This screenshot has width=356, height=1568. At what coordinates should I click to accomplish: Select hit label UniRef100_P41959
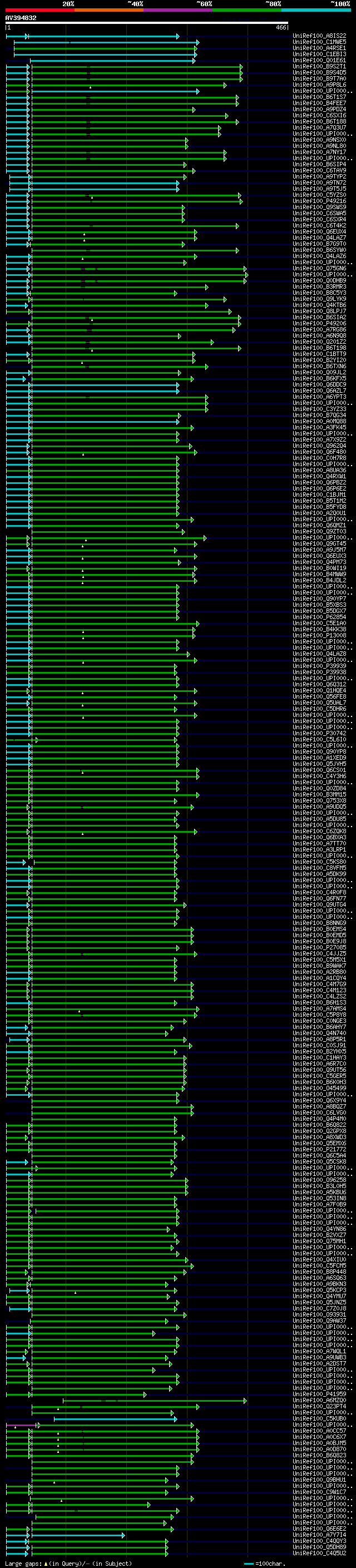[319, 1393]
